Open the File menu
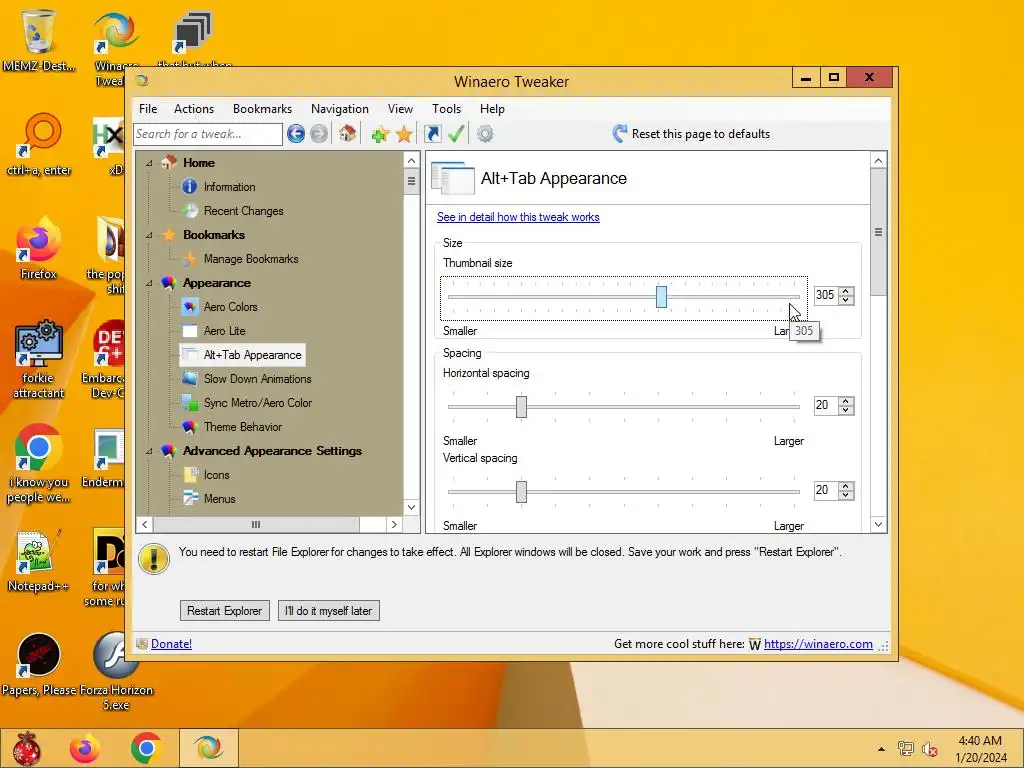The height and width of the screenshot is (768, 1024). pyautogui.click(x=148, y=109)
